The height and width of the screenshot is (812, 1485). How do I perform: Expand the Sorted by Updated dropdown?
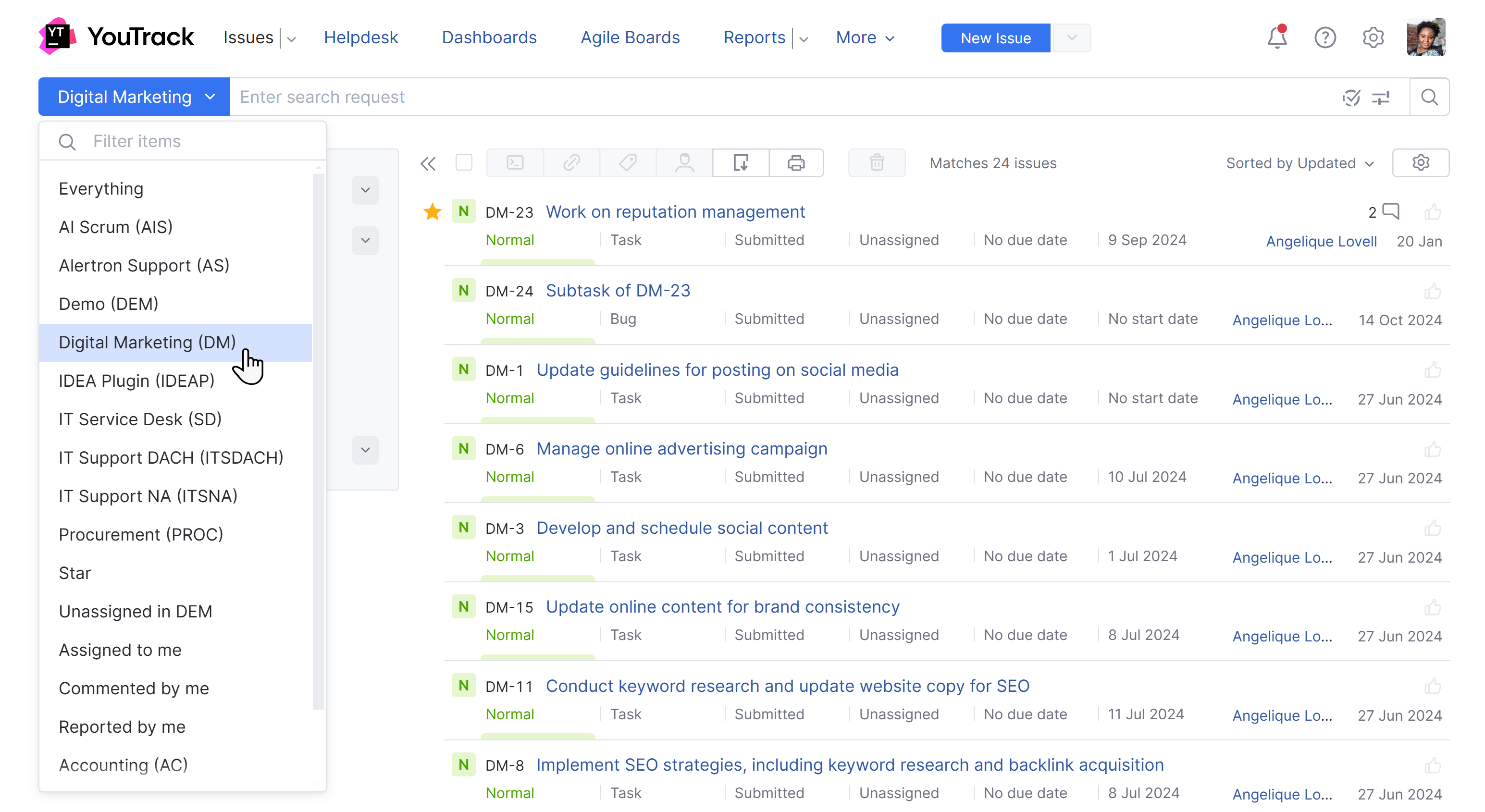click(x=1300, y=164)
